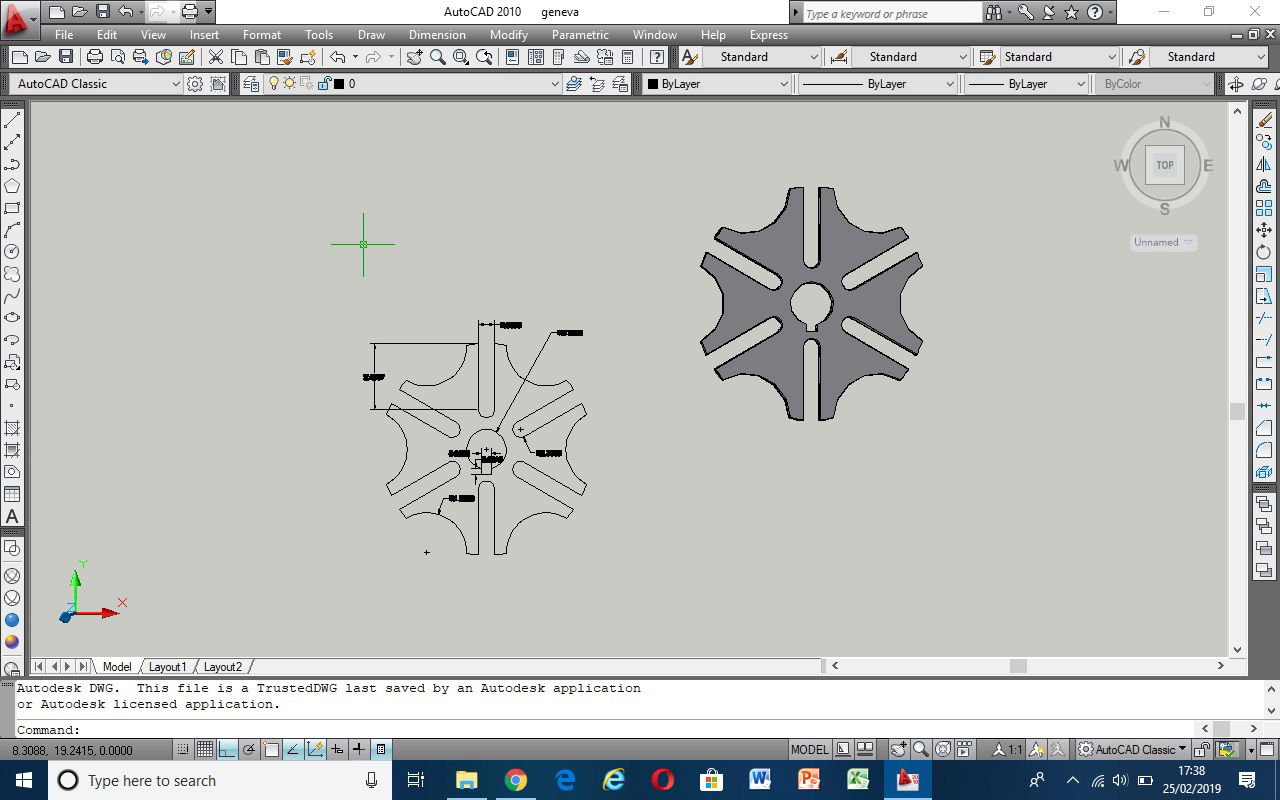Click the Multiline Text tool
1280x800 pixels.
(x=12, y=516)
